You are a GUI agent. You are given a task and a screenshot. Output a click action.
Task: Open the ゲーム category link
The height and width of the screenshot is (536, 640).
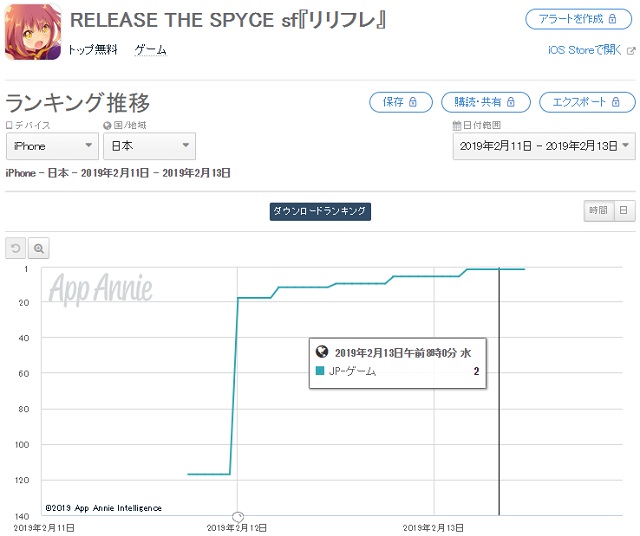point(151,50)
